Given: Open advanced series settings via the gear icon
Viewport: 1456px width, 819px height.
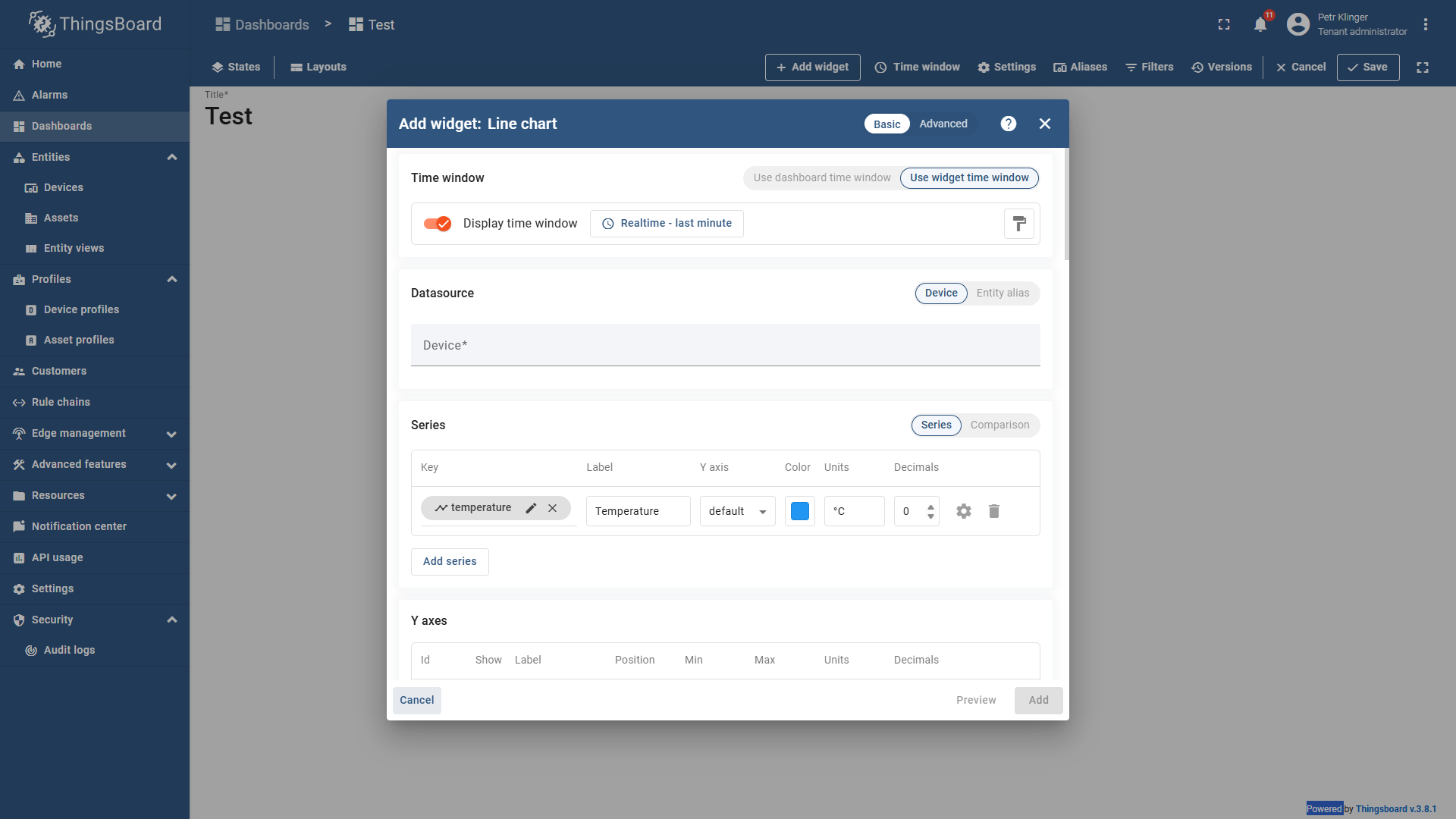Looking at the screenshot, I should tap(962, 511).
